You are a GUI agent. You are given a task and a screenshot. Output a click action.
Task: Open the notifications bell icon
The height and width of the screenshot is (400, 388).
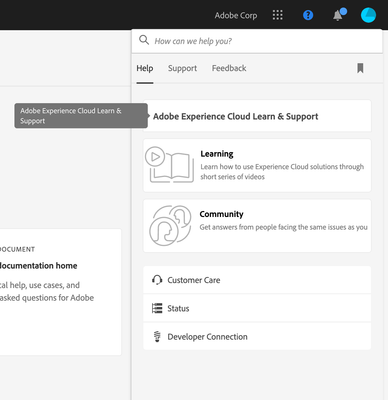point(339,15)
